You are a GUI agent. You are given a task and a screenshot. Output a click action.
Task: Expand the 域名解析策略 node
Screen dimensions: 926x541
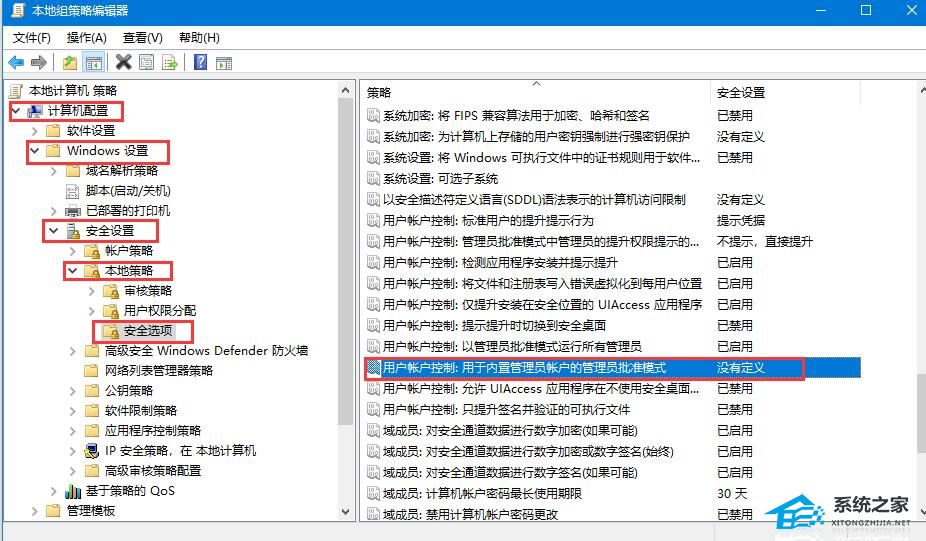(54, 171)
